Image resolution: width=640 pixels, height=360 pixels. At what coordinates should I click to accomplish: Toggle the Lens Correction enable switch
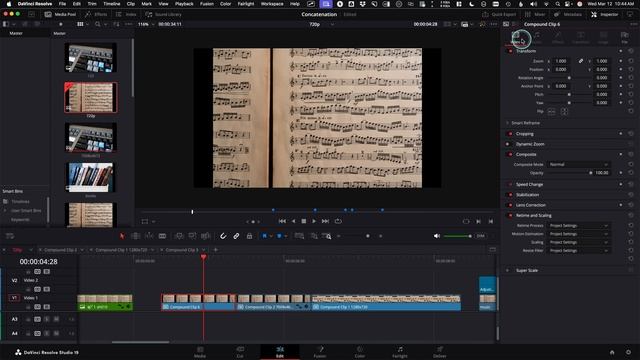click(x=510, y=205)
